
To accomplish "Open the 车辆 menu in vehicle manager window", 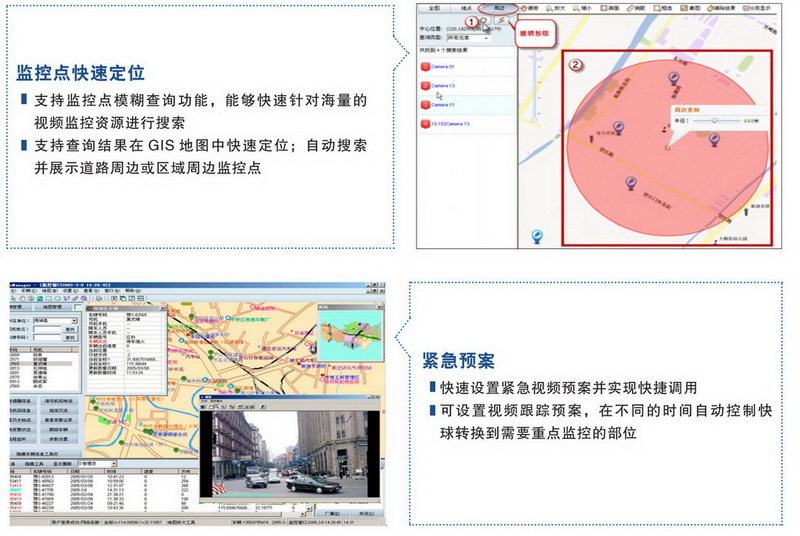I will coord(29,291).
